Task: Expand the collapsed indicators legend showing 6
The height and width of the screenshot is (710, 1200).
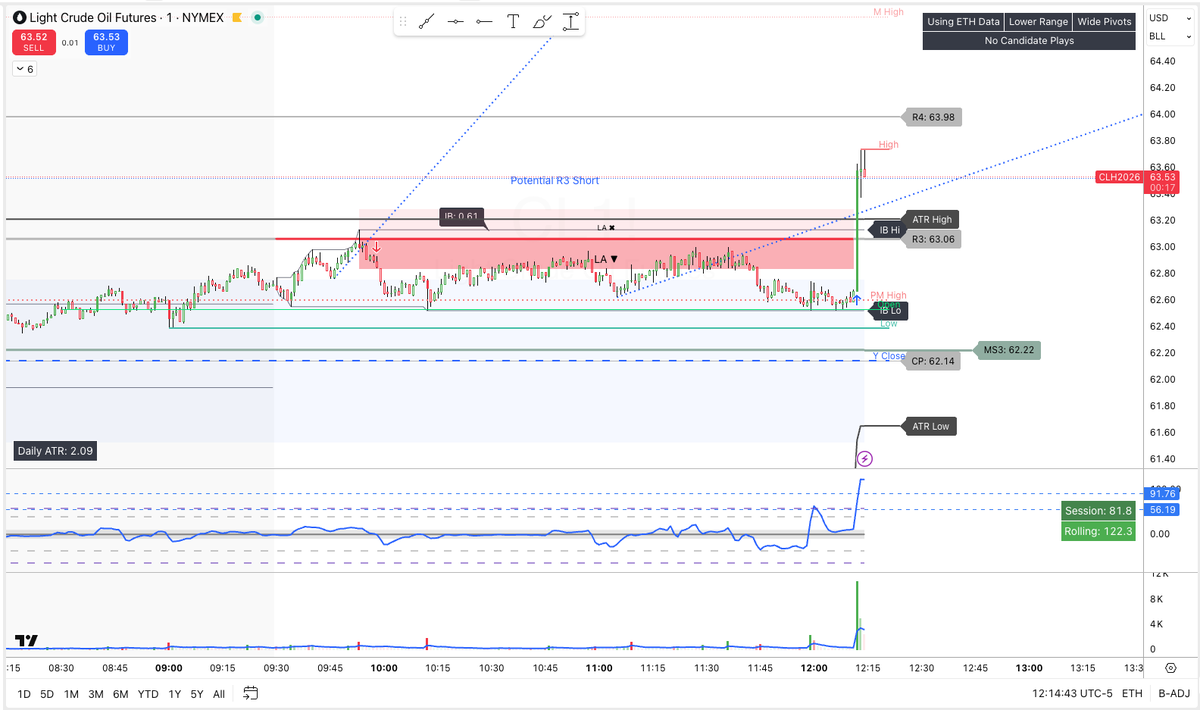Action: point(24,69)
